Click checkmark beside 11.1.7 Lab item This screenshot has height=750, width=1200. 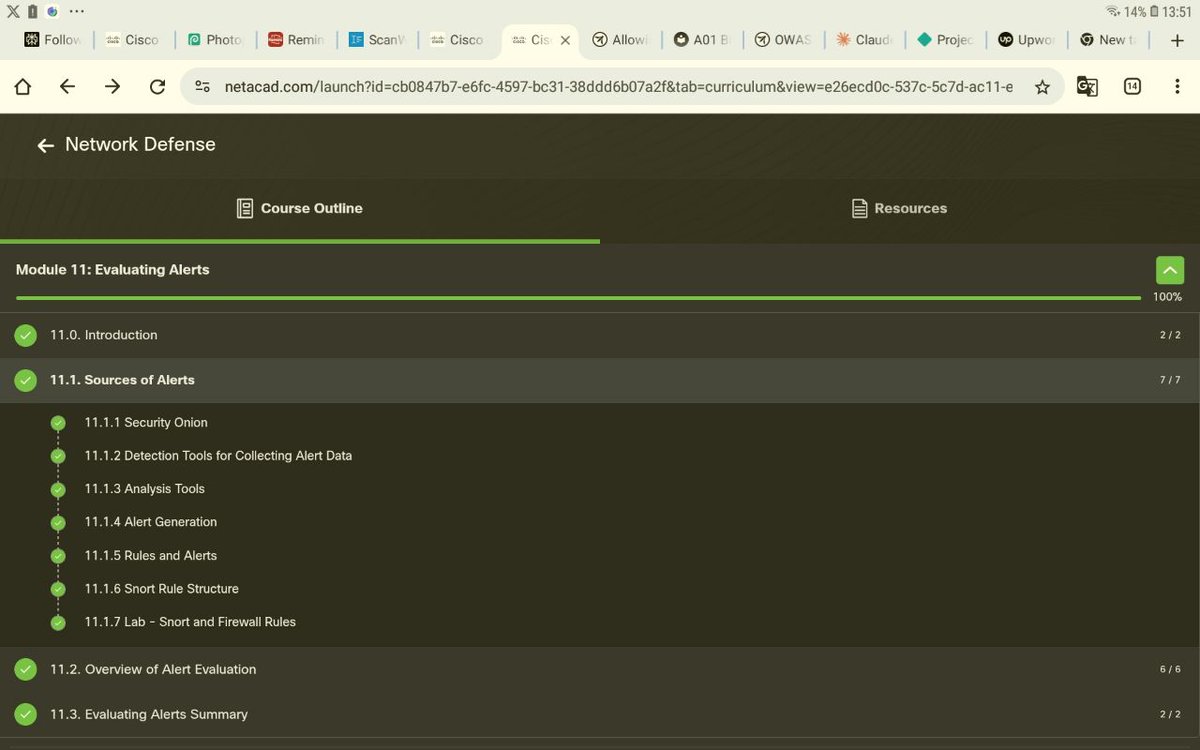[x=58, y=622]
